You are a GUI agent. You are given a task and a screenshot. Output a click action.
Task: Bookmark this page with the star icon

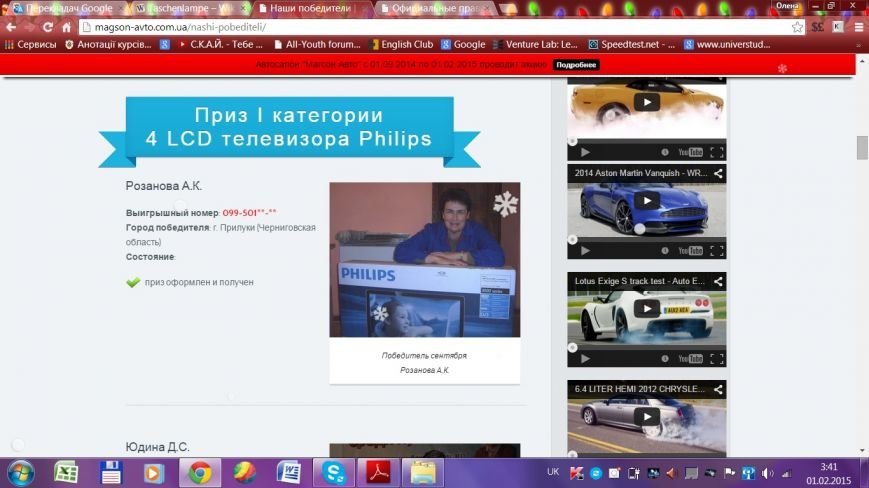[x=797, y=27]
